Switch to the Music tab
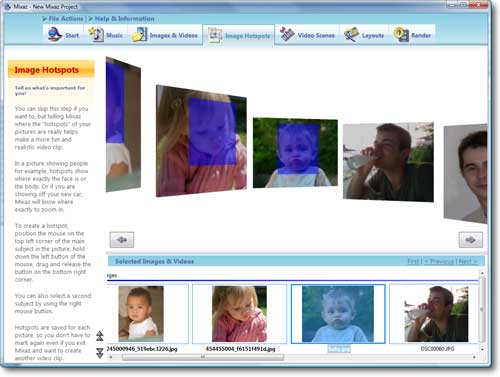The height and width of the screenshot is (377, 500). [x=105, y=35]
